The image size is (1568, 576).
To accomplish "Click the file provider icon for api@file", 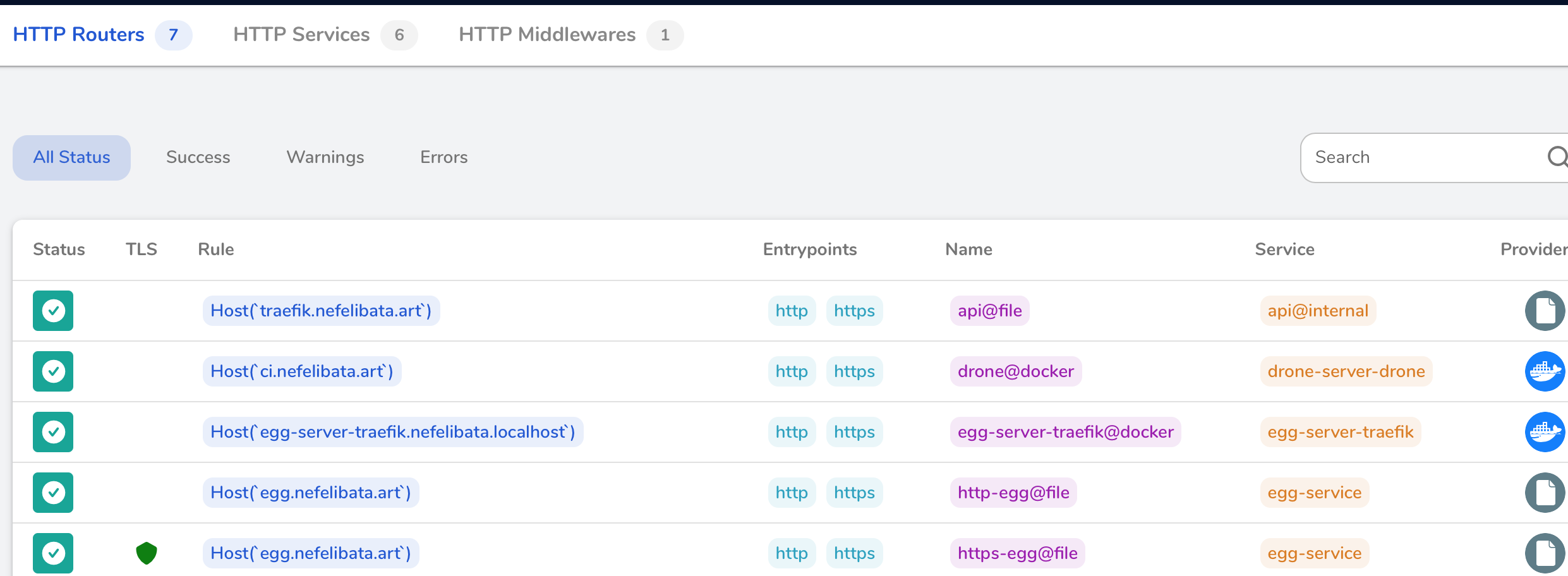I will click(1545, 311).
